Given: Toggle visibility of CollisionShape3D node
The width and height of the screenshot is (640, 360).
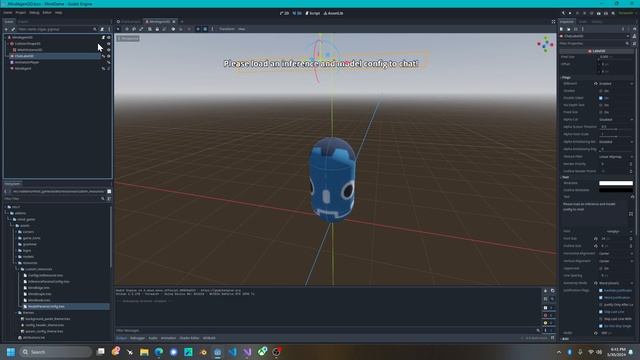Looking at the screenshot, I should [x=109, y=44].
